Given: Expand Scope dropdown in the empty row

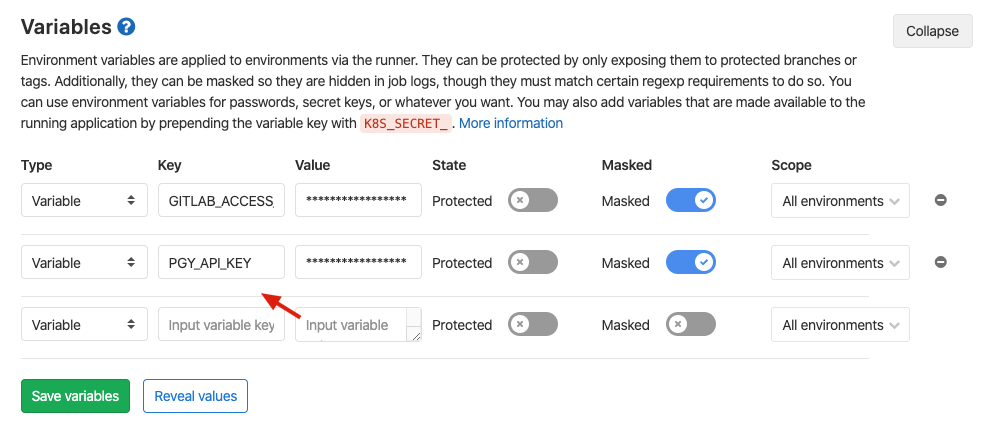Looking at the screenshot, I should 840,325.
